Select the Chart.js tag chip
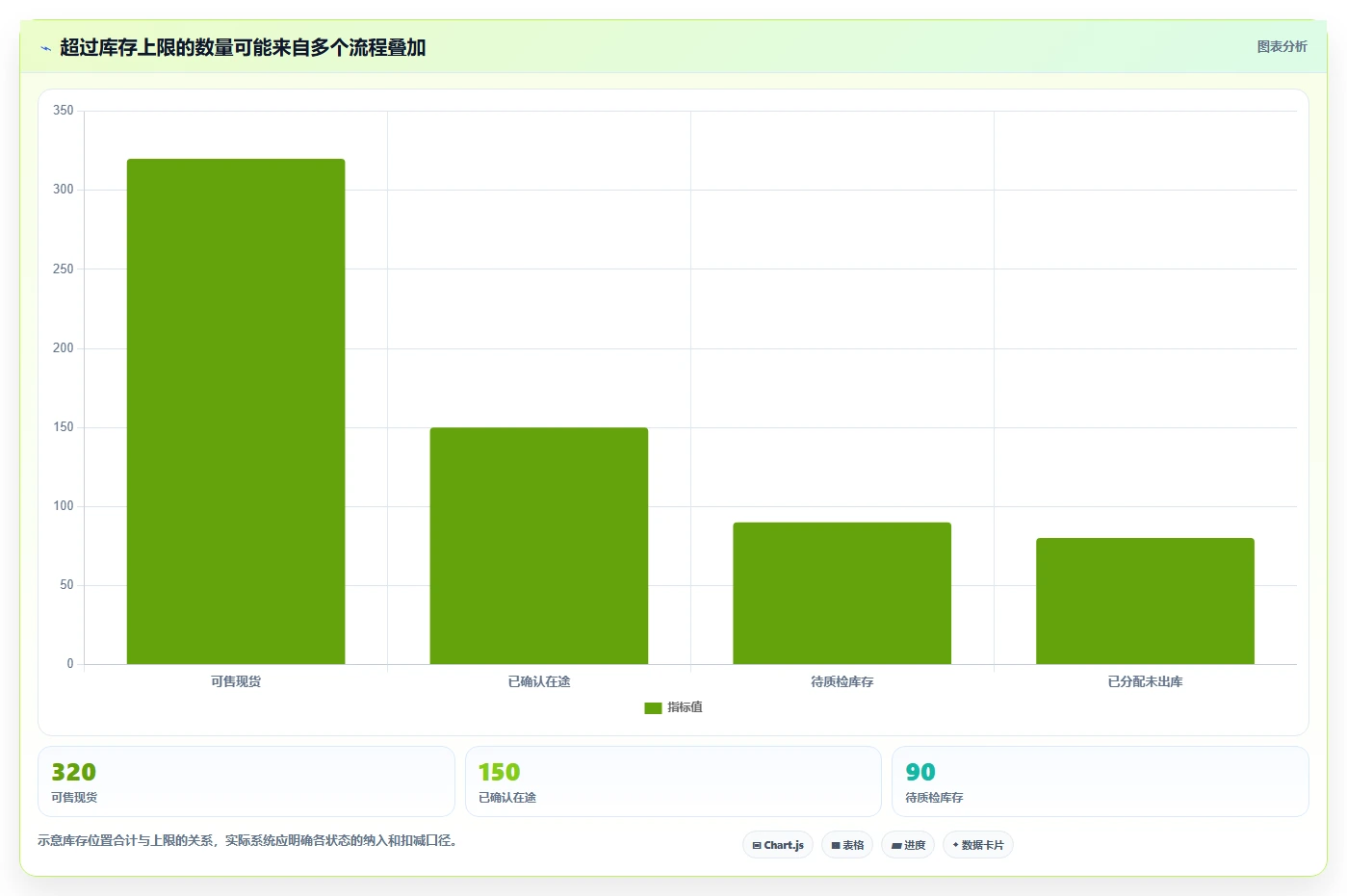 point(778,845)
